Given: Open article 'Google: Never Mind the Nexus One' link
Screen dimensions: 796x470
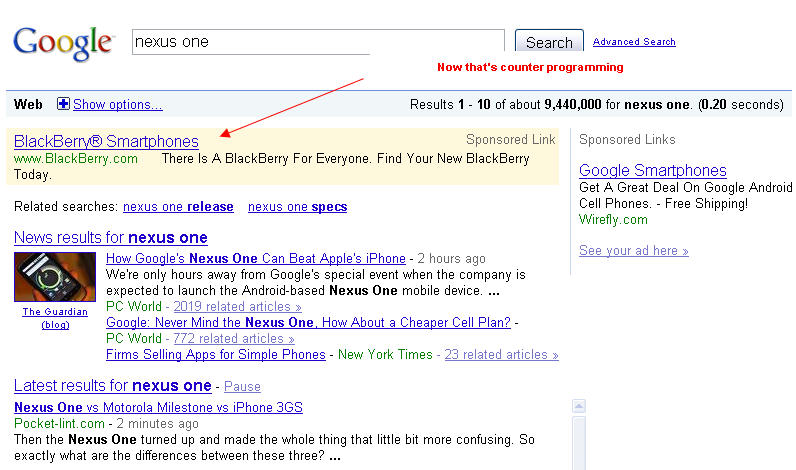Looking at the screenshot, I should pos(308,322).
